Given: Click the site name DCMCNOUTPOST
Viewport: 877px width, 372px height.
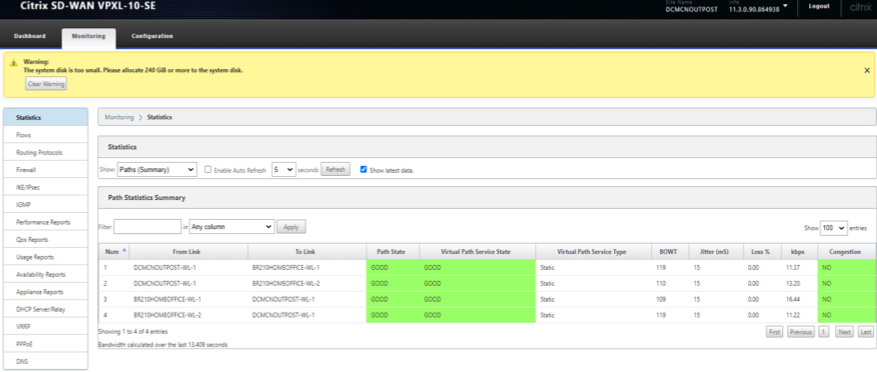Looking at the screenshot, I should tap(691, 10).
